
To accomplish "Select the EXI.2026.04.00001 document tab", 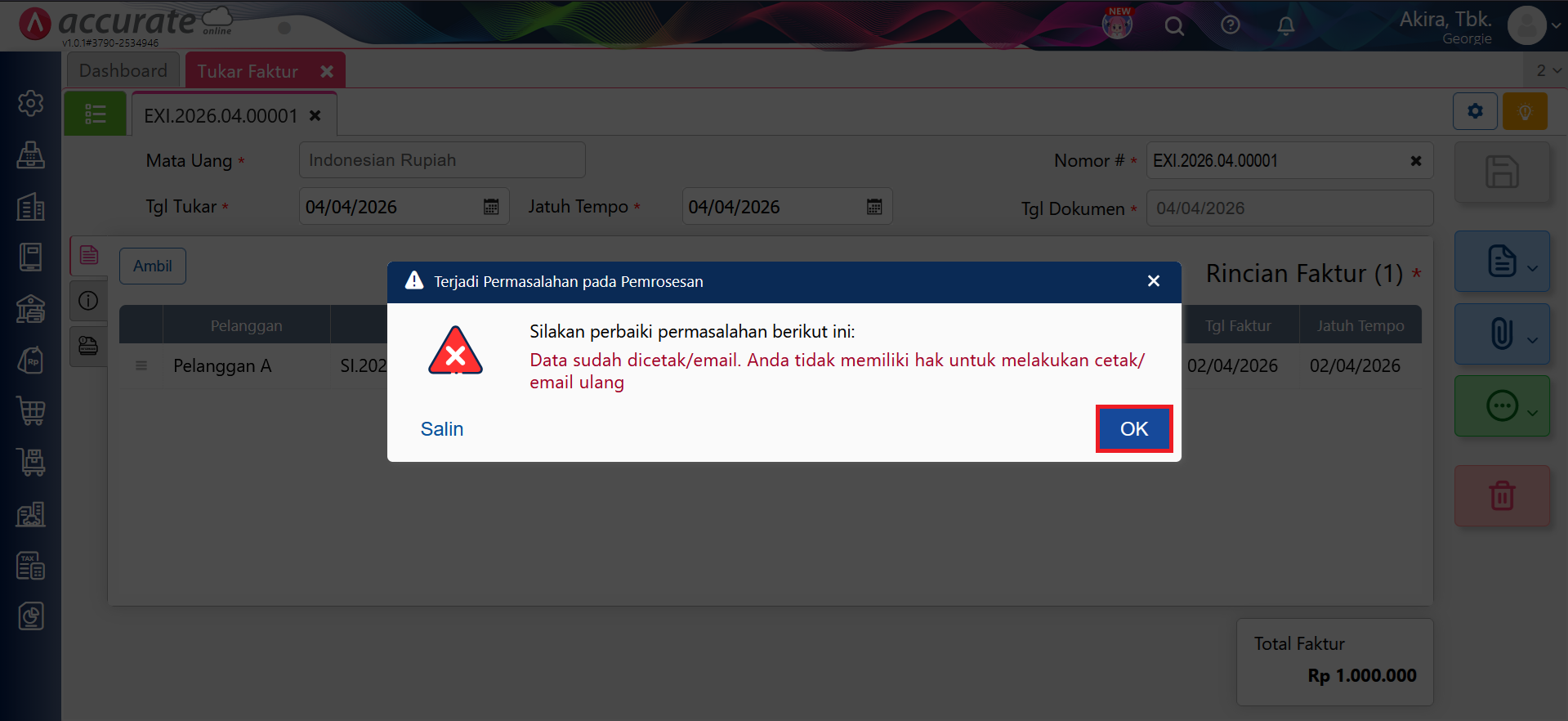I will click(221, 116).
